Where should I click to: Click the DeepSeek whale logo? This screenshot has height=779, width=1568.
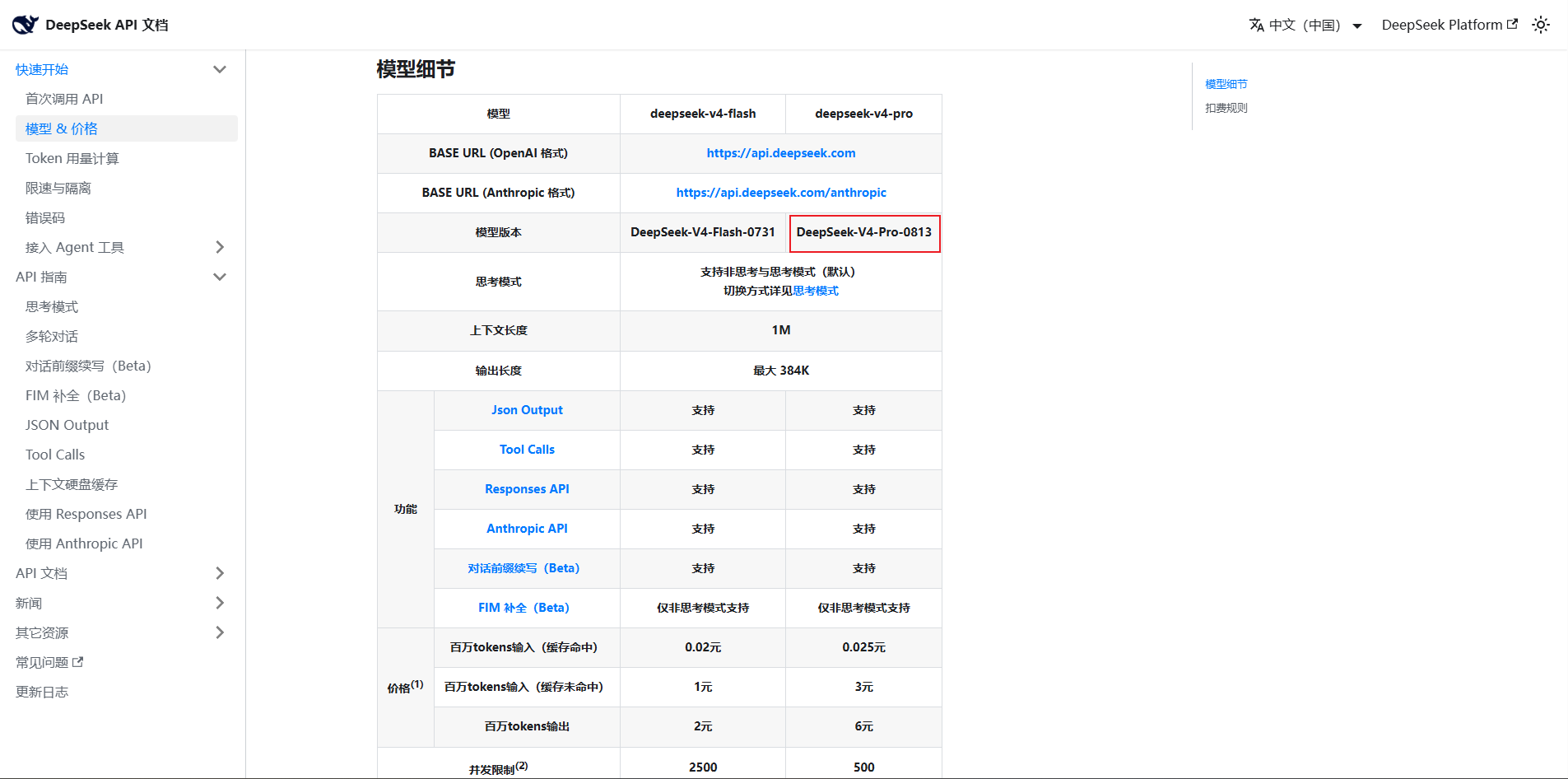26,25
